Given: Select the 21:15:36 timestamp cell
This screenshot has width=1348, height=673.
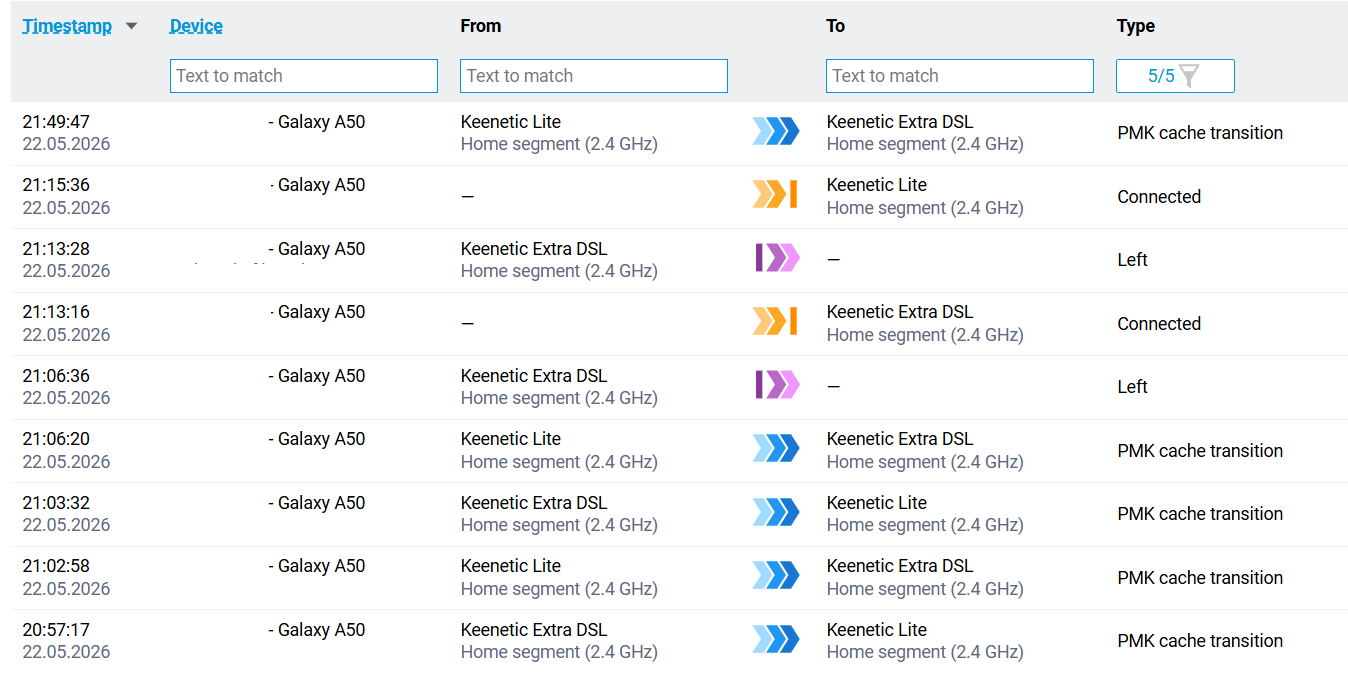Looking at the screenshot, I should [66, 196].
